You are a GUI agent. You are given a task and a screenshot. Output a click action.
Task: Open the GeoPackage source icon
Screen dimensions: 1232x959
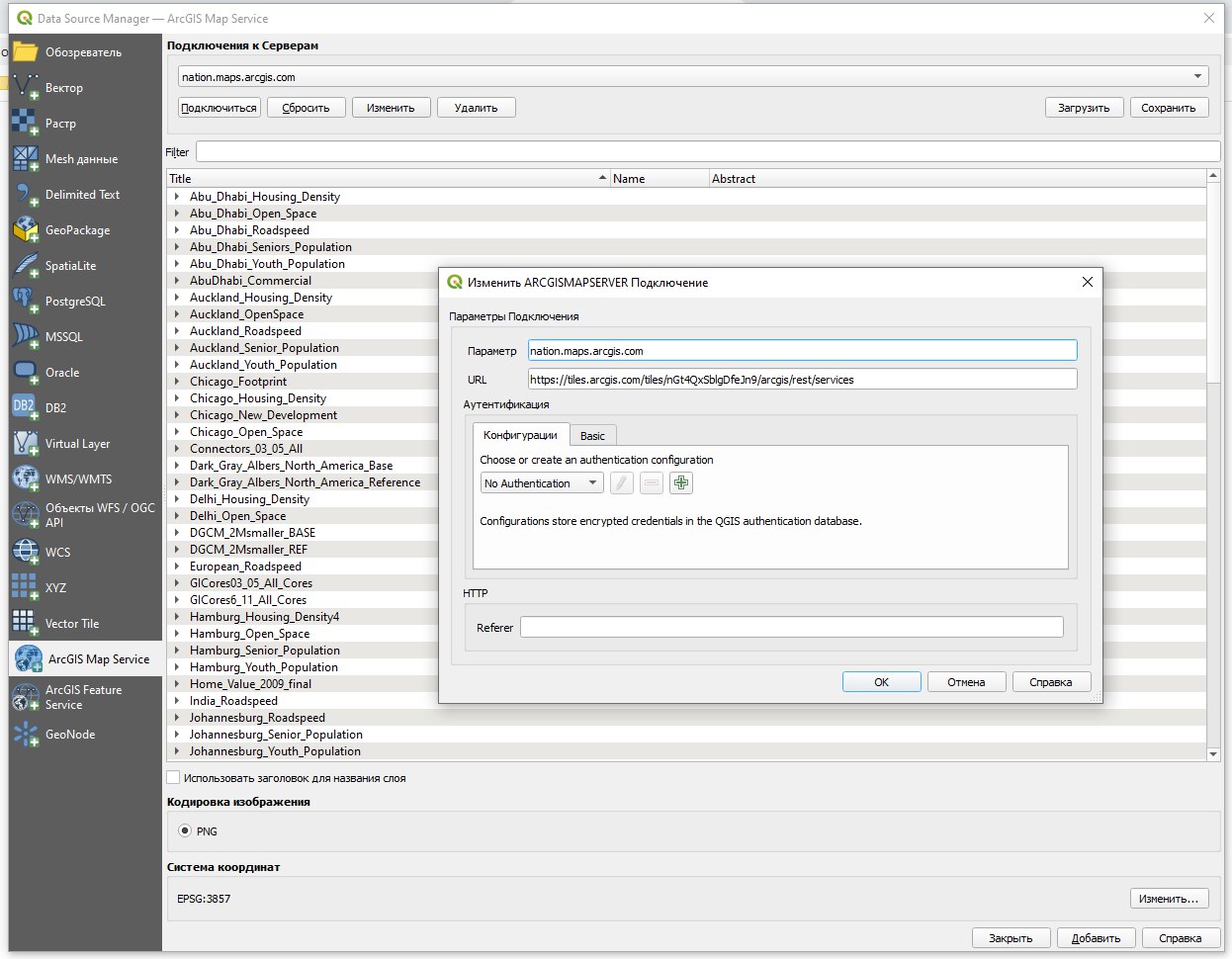tap(25, 229)
